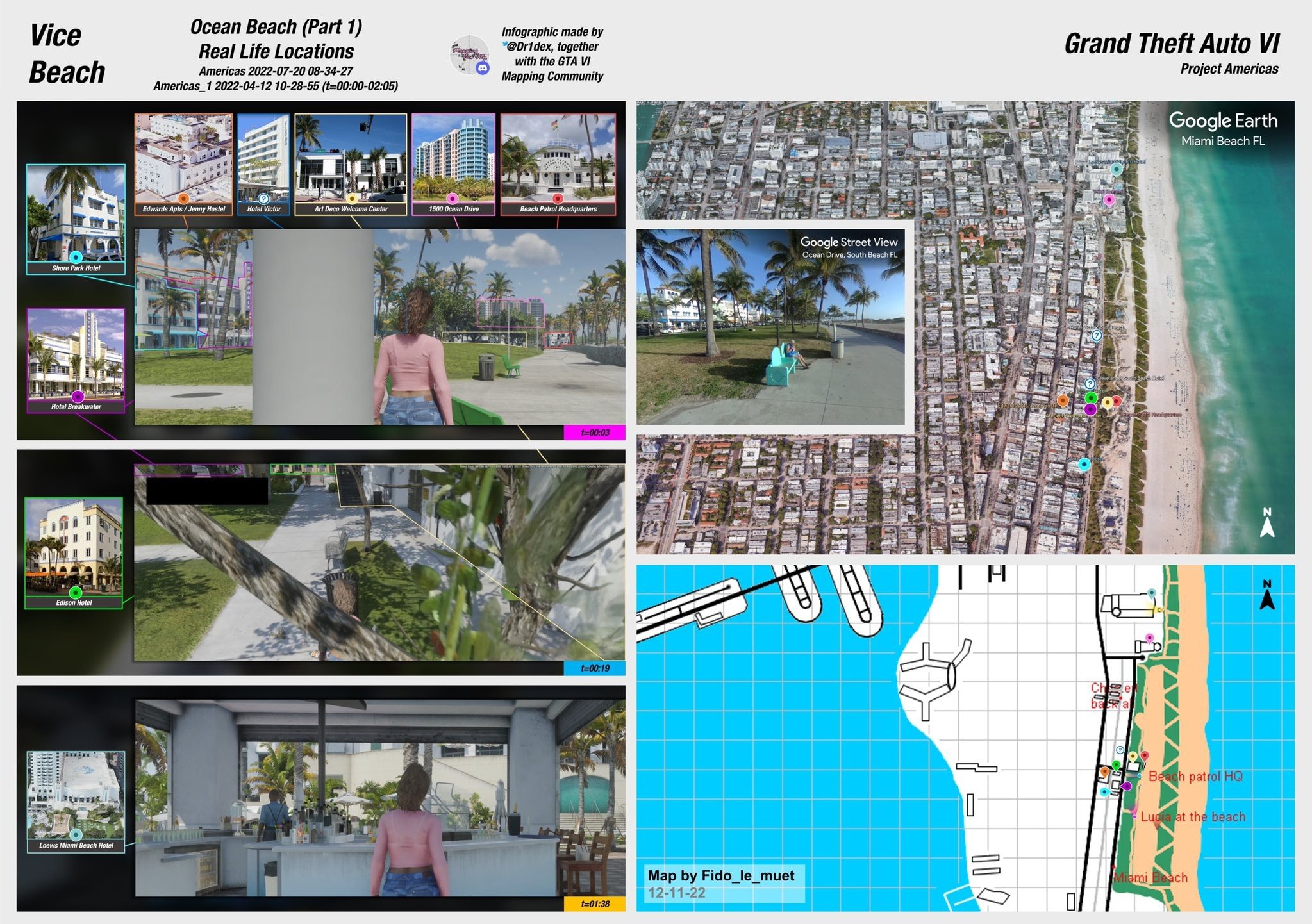Click the 'Project Americas' subtitle
1312x924 pixels.
pos(1229,69)
